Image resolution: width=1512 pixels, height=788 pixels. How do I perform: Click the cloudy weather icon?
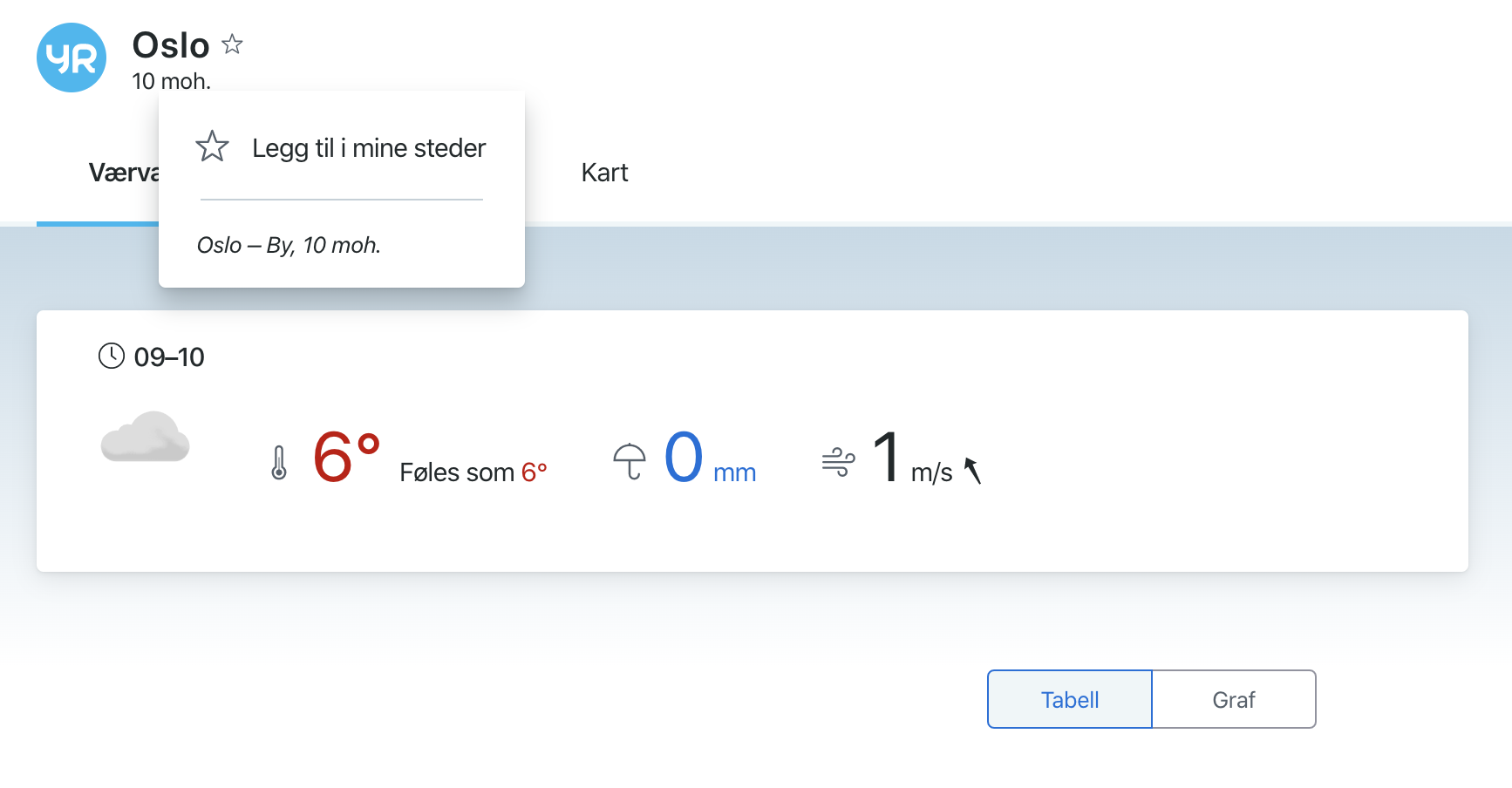[x=145, y=437]
